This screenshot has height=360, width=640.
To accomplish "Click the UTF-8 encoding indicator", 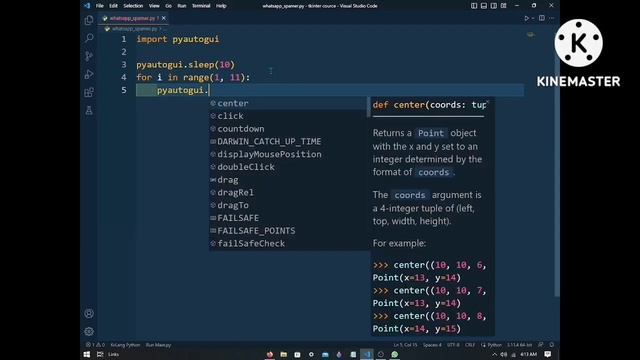I will click(453, 345).
